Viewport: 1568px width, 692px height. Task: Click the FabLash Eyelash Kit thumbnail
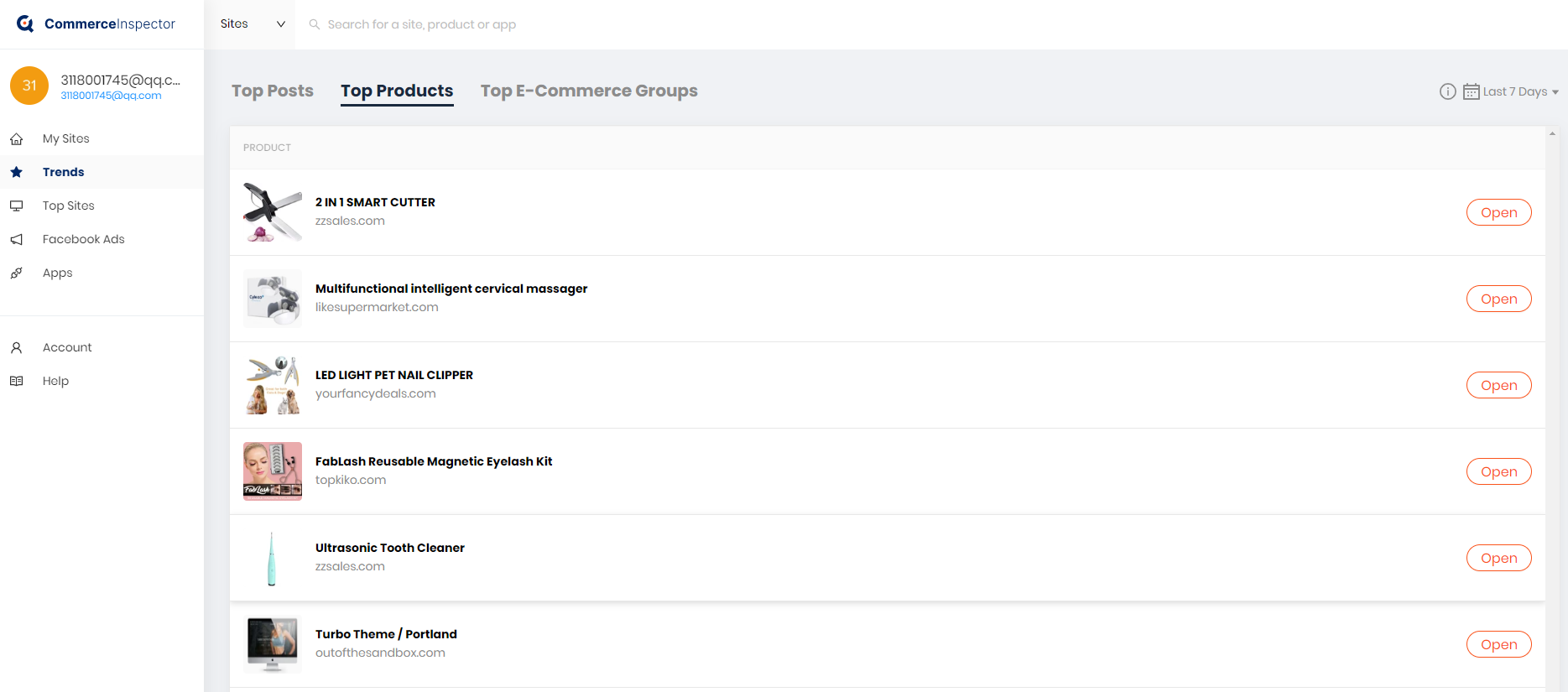coord(272,471)
